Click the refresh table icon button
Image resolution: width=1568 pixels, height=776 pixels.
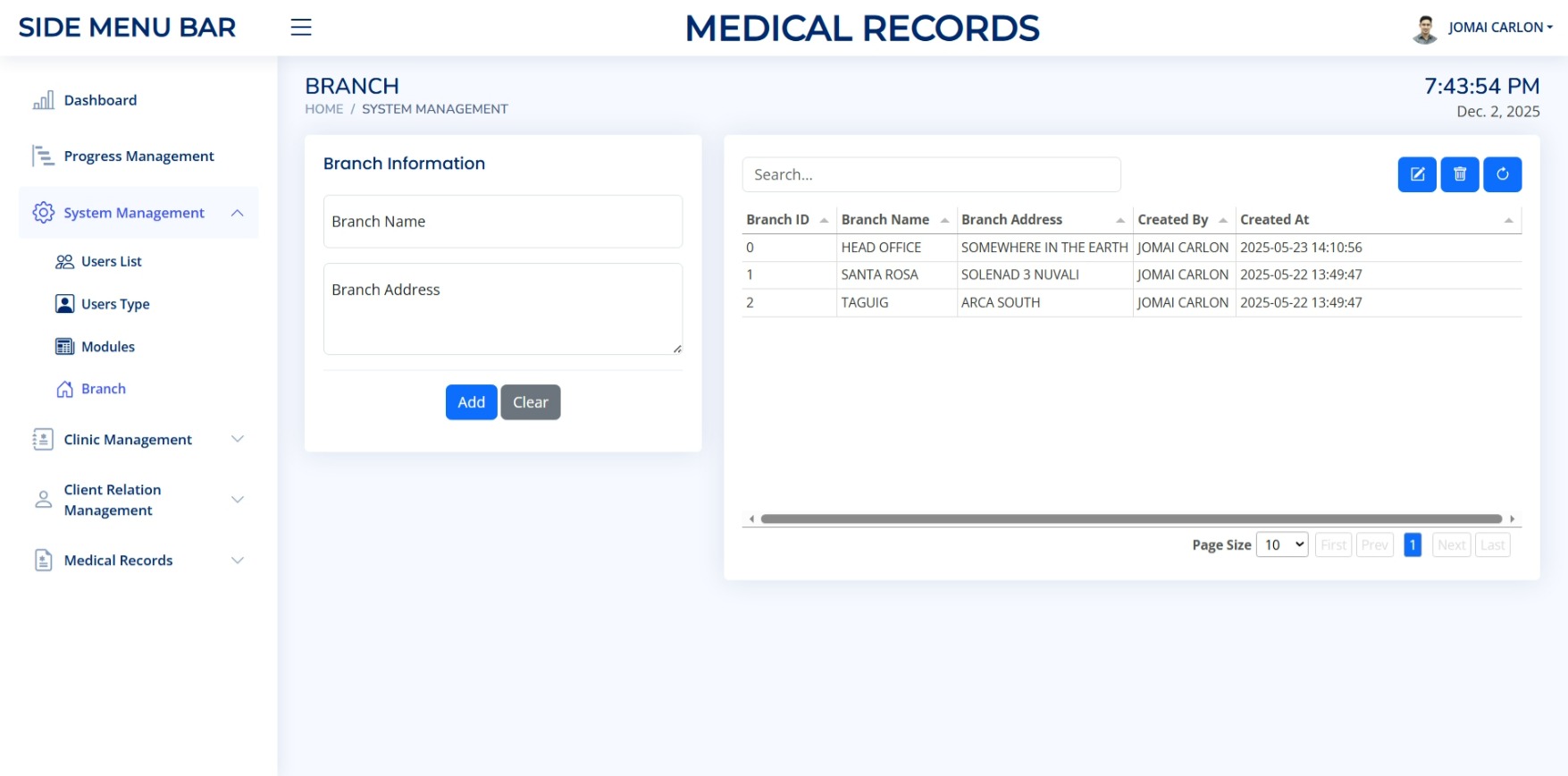point(1502,174)
